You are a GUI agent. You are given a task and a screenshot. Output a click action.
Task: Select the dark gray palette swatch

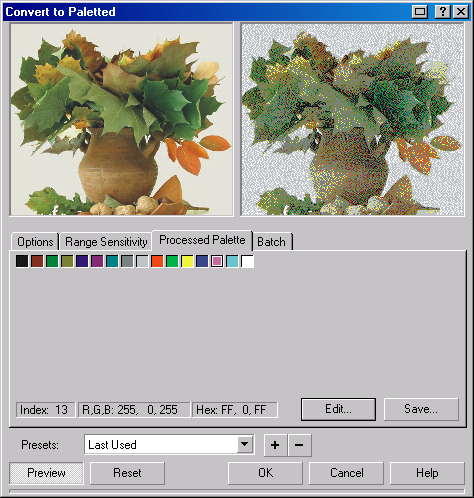coord(127,261)
